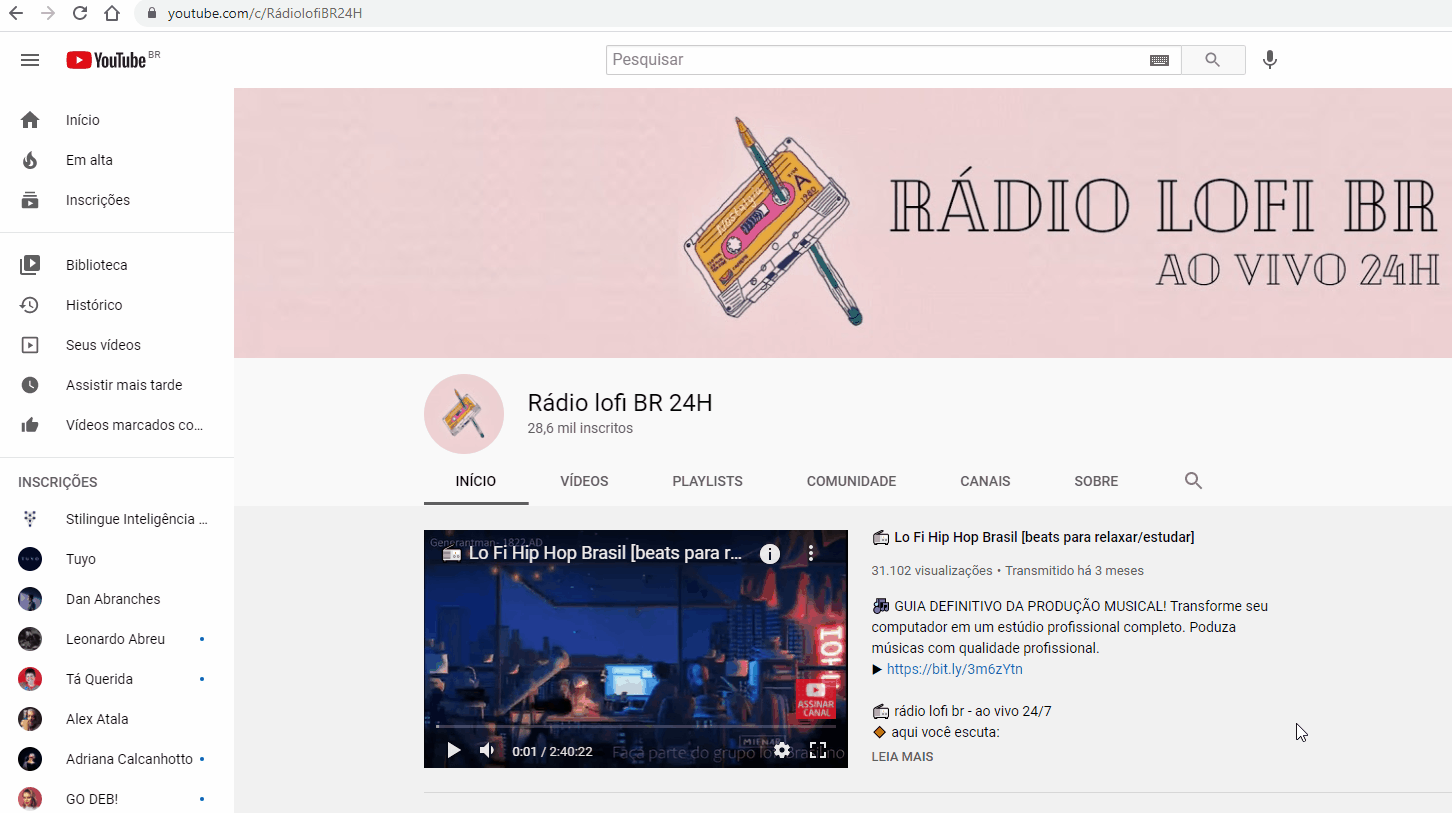Open the Tuyo subscription channel
Viewport: 1452px width, 813px height.
81,559
